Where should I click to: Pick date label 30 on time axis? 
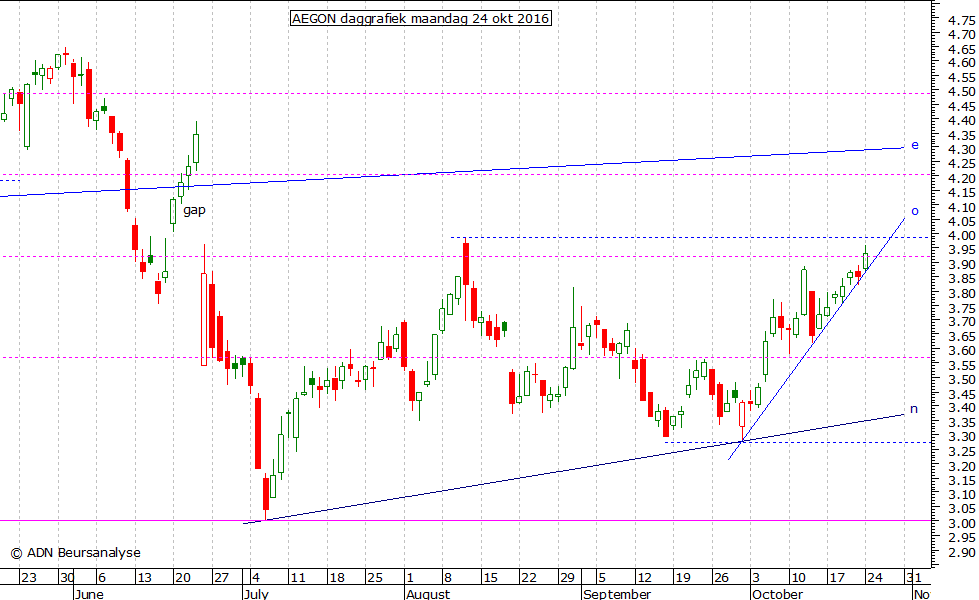(x=67, y=578)
